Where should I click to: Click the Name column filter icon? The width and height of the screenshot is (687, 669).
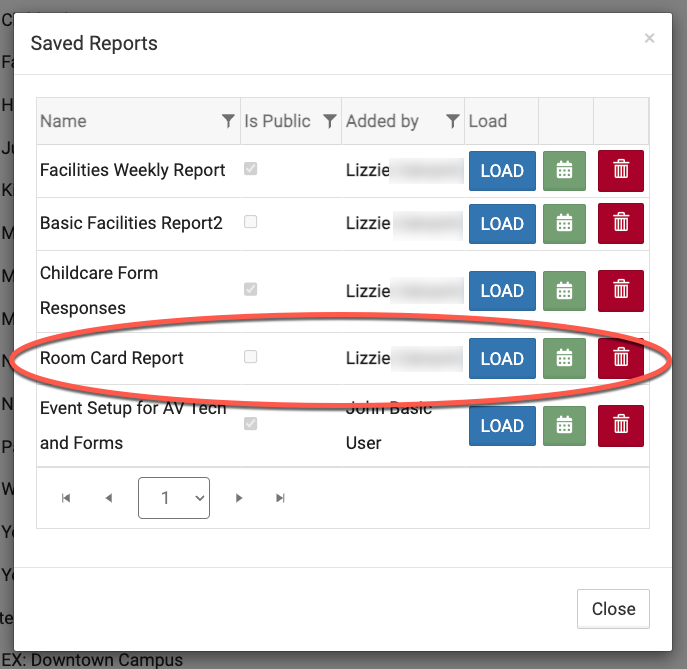pyautogui.click(x=228, y=121)
